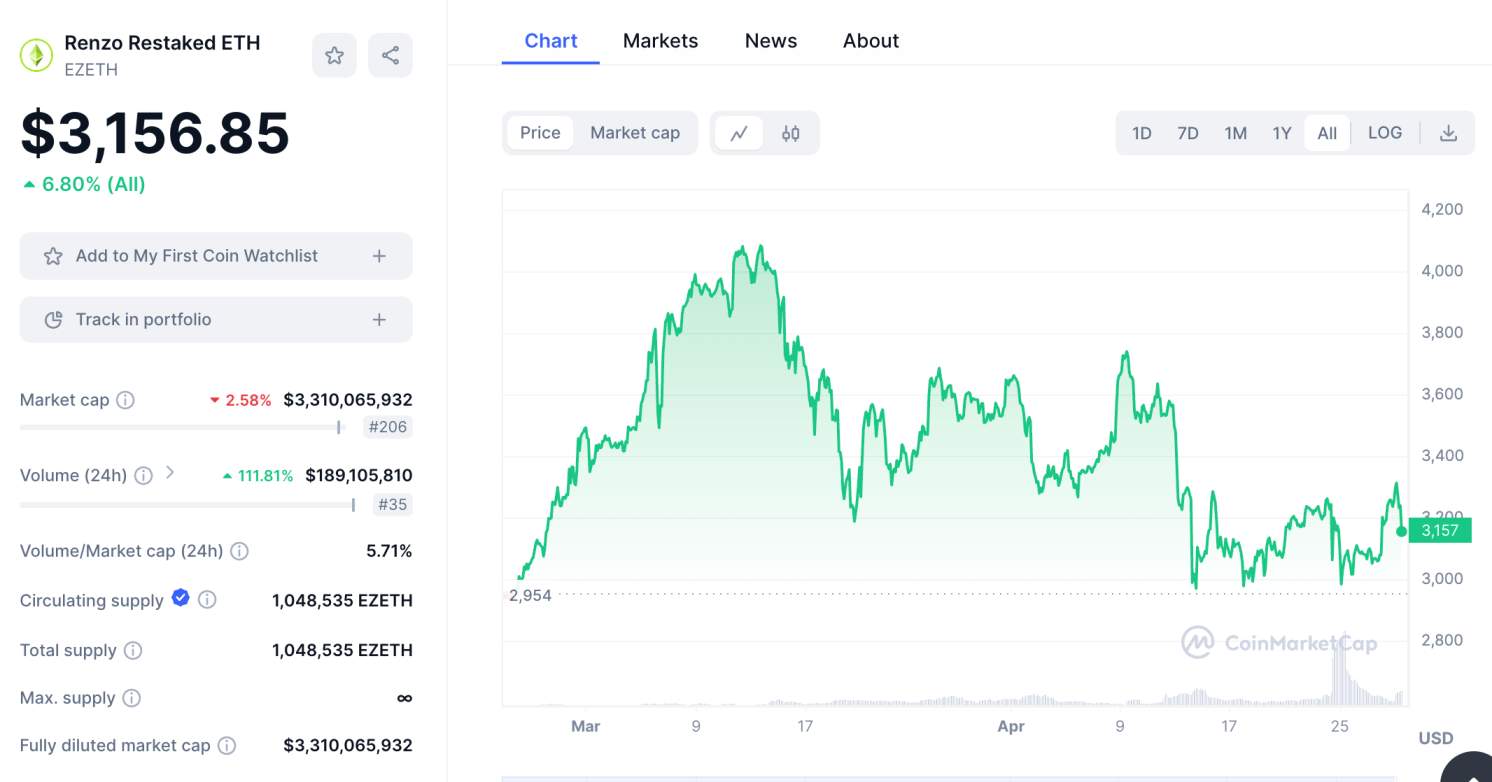Click the Apr date axis label

pos(1011,727)
